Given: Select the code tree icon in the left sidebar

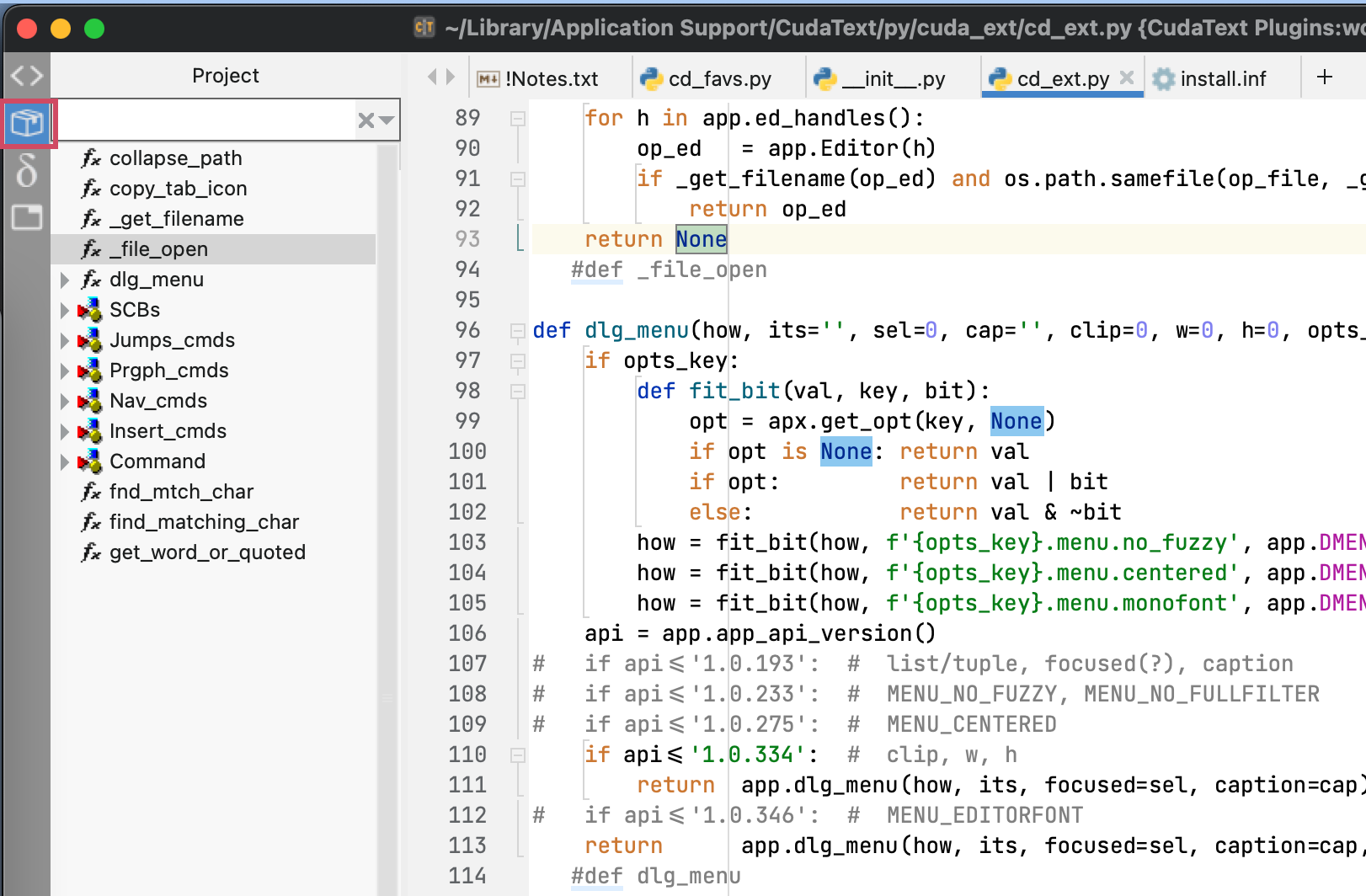Looking at the screenshot, I should (x=27, y=75).
